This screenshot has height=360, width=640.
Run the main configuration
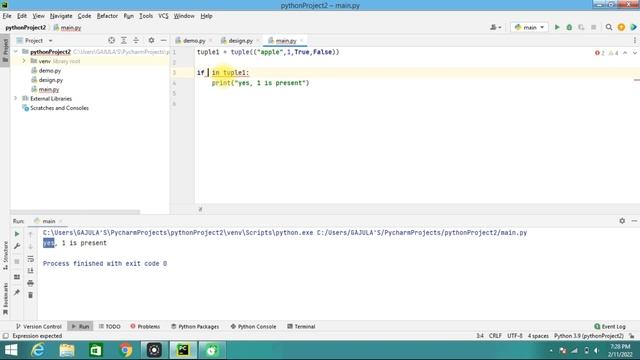coord(557,27)
